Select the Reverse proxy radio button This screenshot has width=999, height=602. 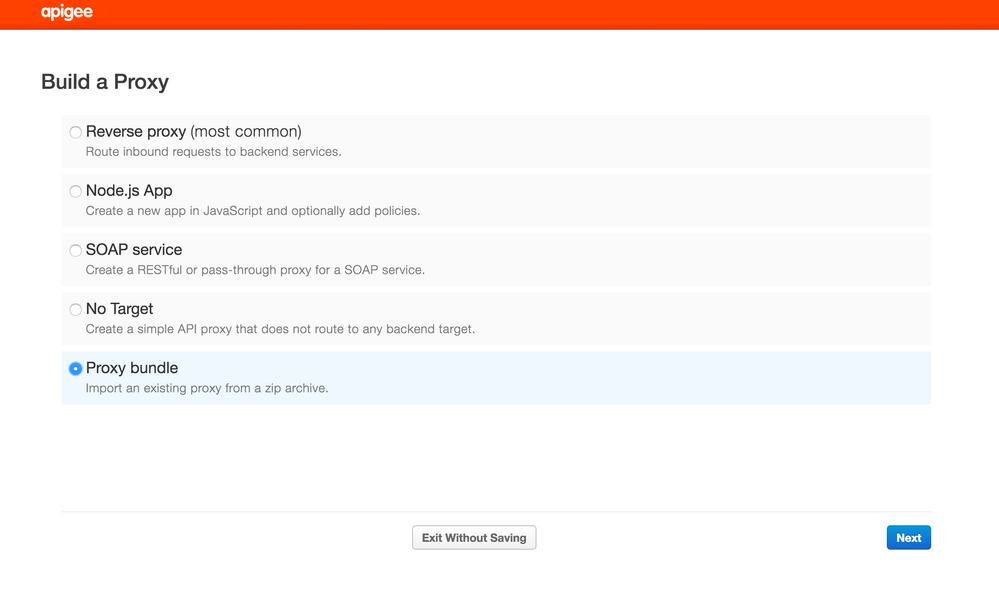pyautogui.click(x=75, y=132)
